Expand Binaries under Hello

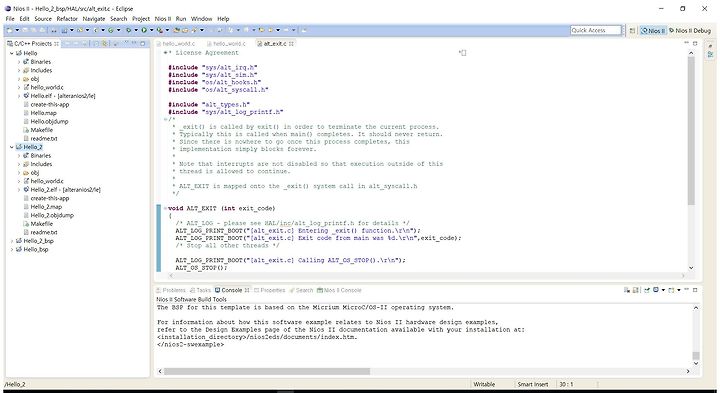19,62
